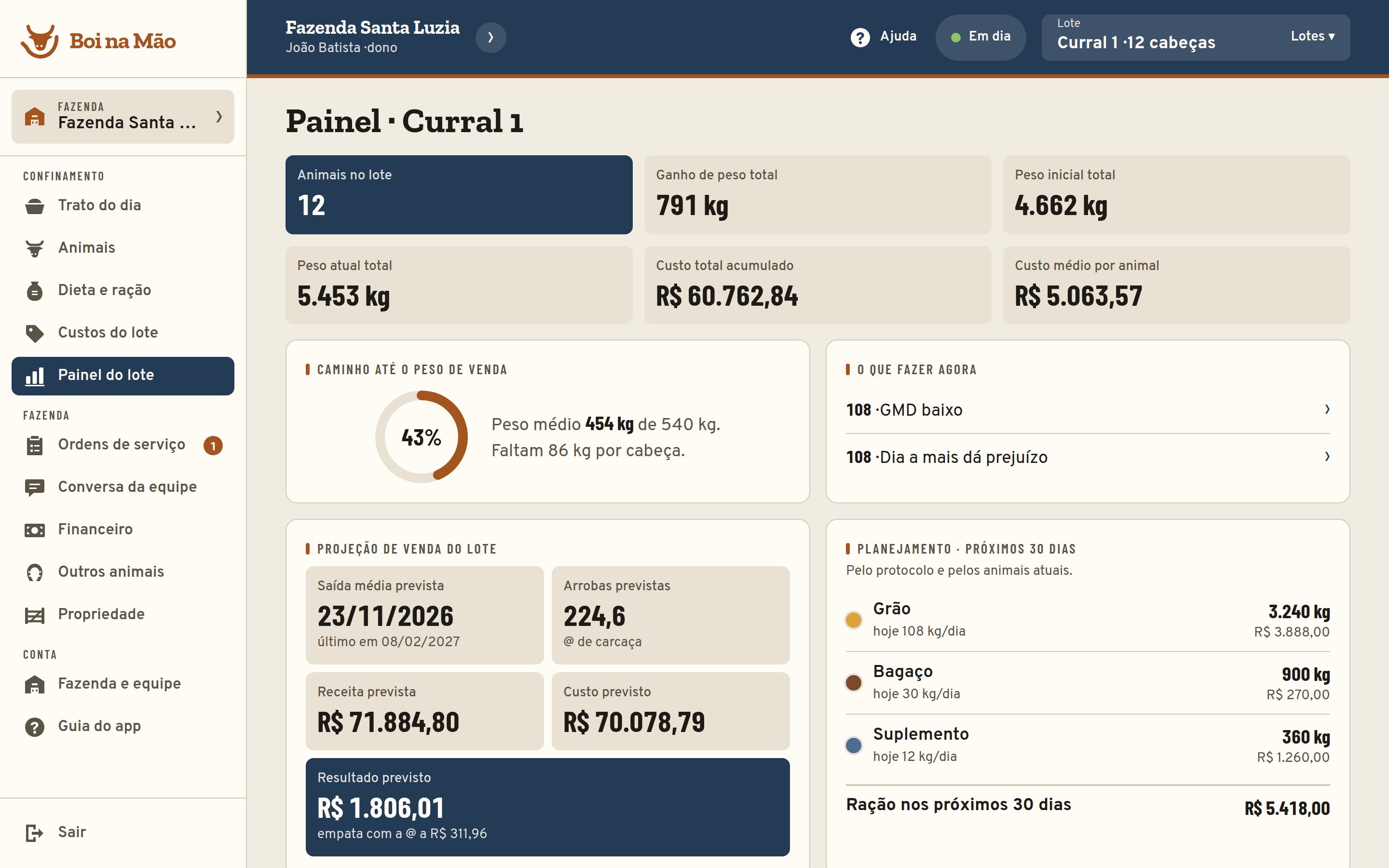
Task: Click Arrobas previstas 224,6 card
Action: 670,615
